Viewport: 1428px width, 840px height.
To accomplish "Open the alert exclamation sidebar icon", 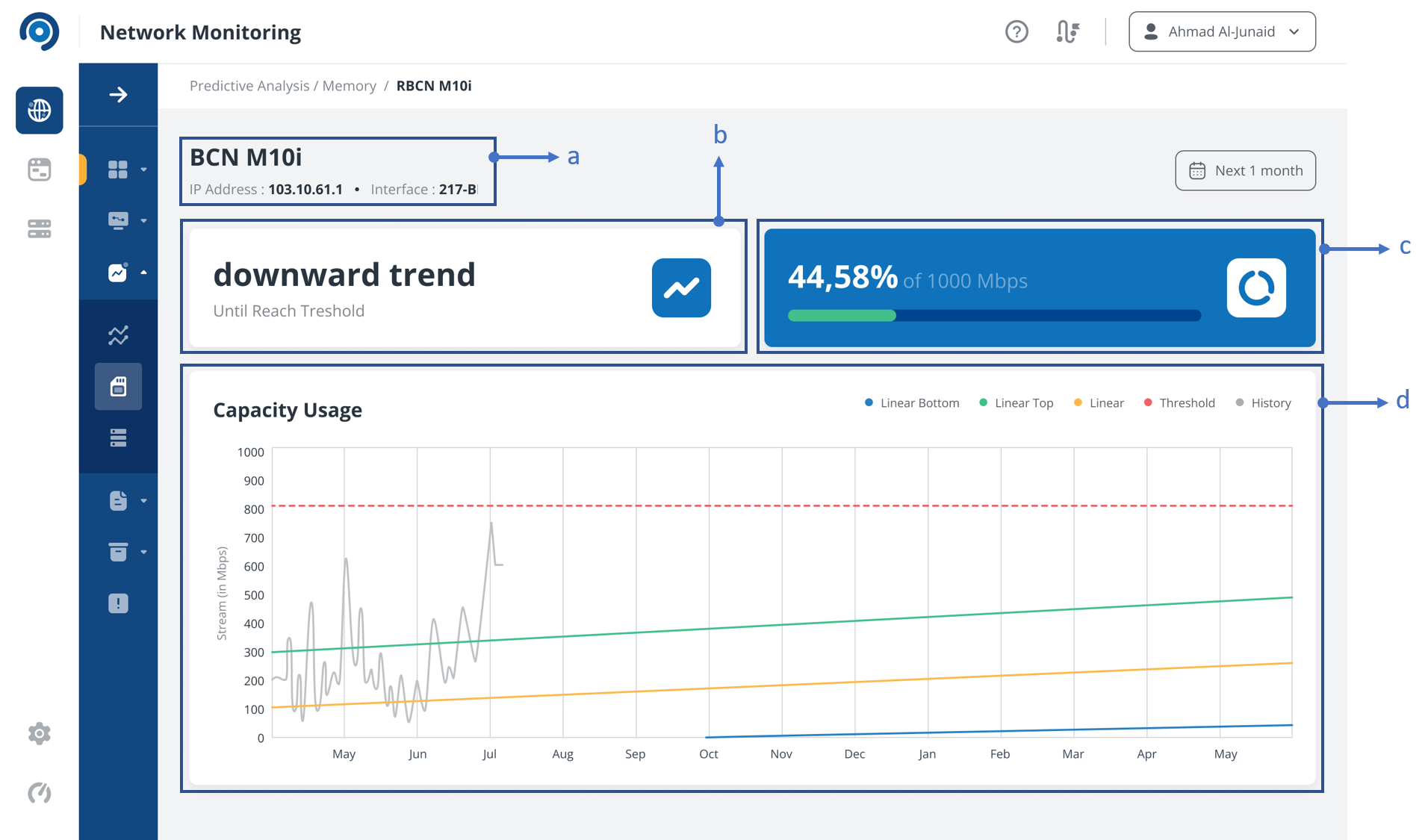I will (118, 603).
